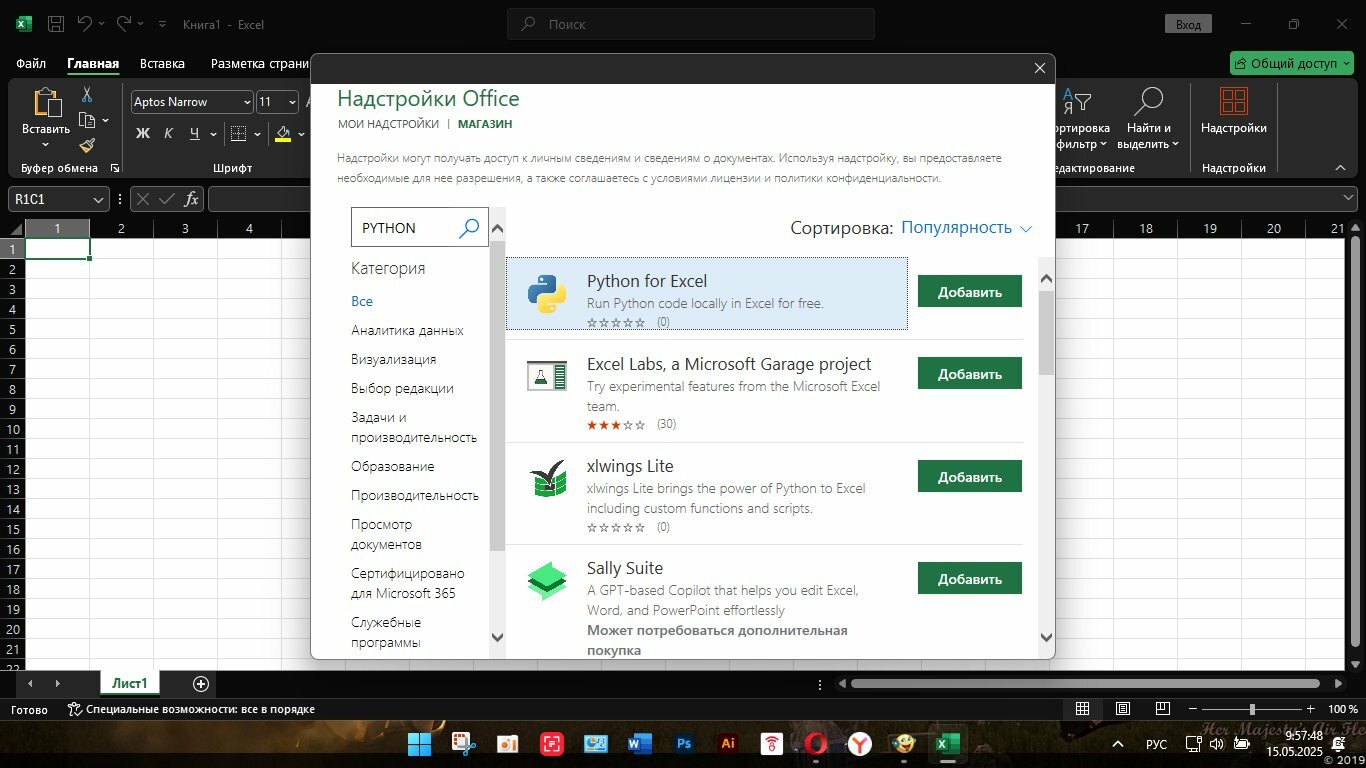
Task: Click the Поиск search box in title bar
Action: coord(691,24)
